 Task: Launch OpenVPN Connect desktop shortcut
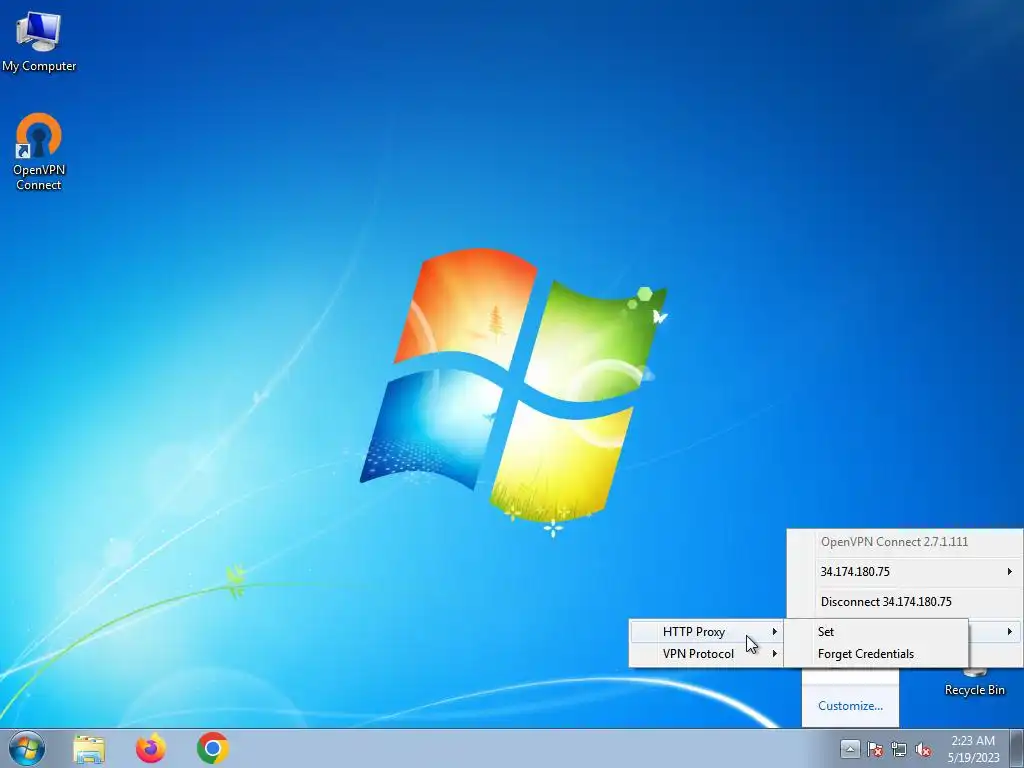click(x=39, y=152)
